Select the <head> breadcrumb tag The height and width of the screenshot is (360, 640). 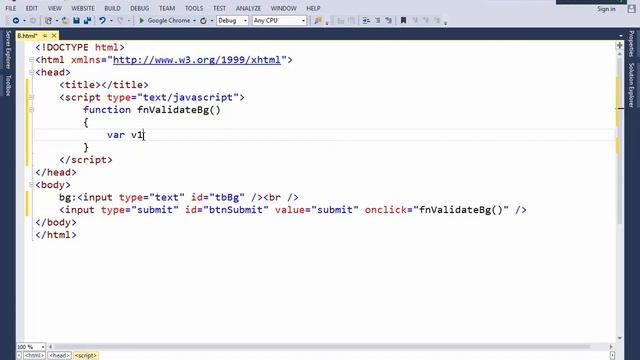[60, 356]
